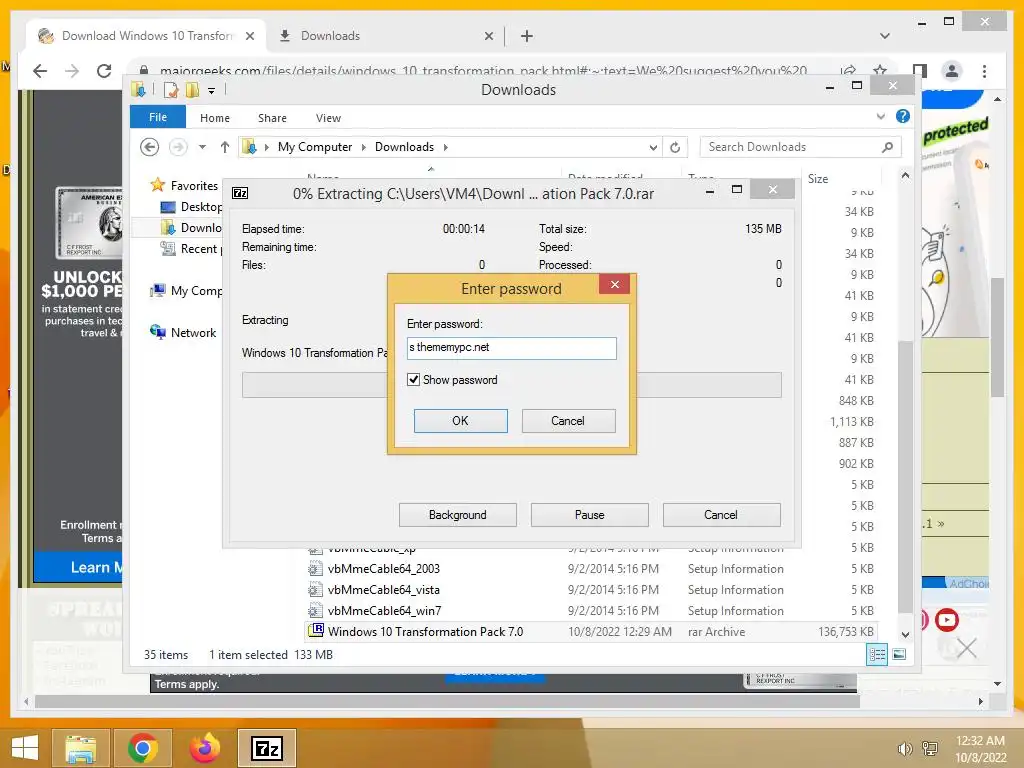Screen dimensions: 1024x768
Task: Click My Computer in address breadcrumb
Action: (x=315, y=147)
